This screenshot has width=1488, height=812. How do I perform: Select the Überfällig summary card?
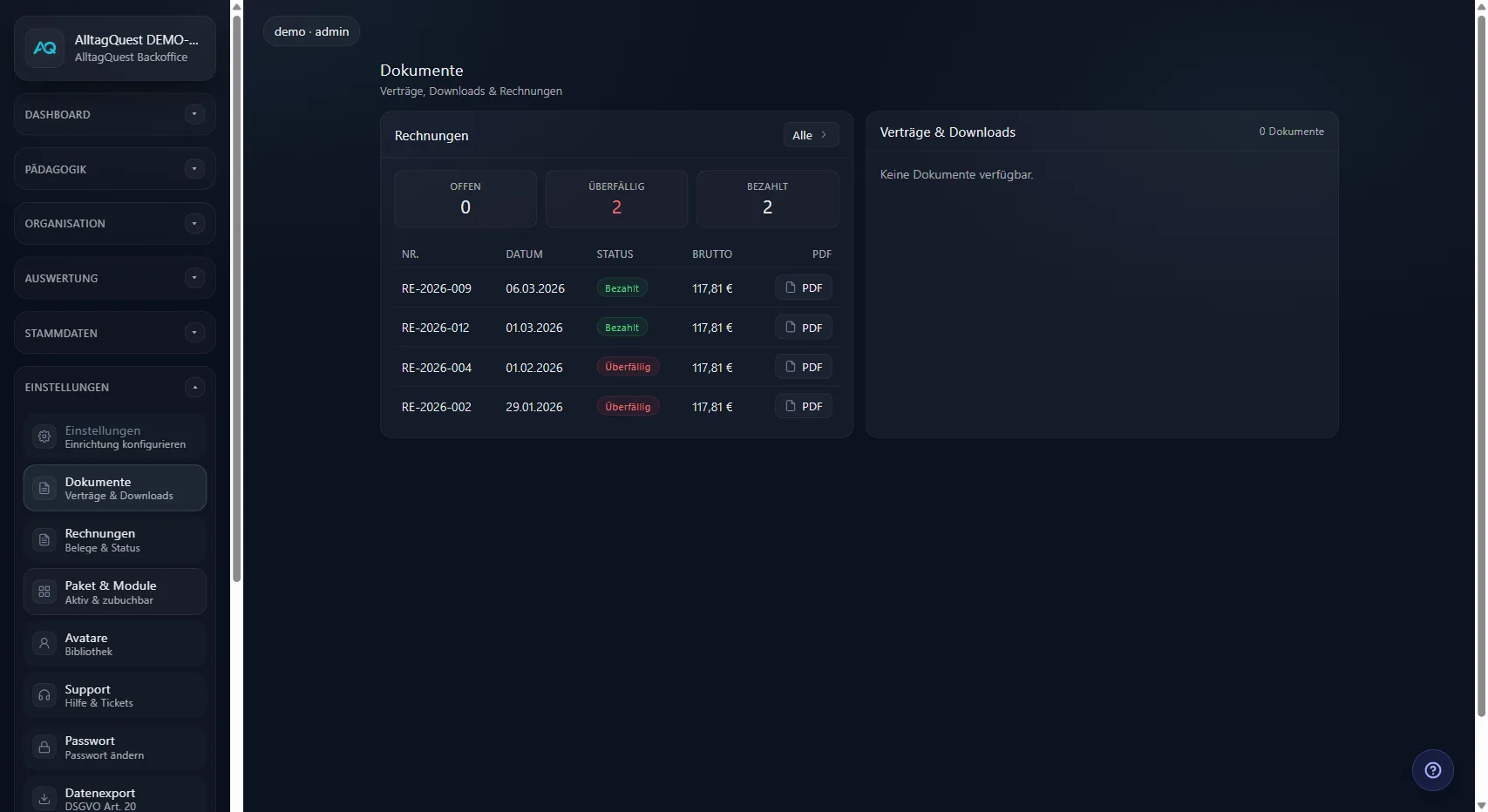point(616,199)
